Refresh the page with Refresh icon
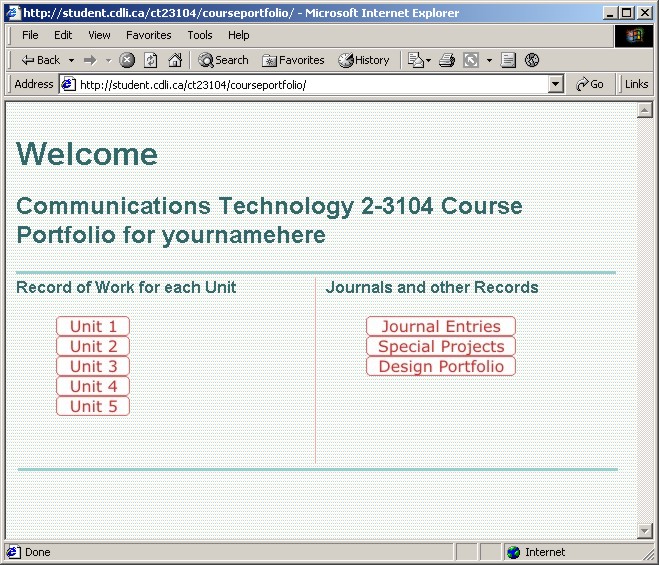The width and height of the screenshot is (659, 565). (150, 60)
